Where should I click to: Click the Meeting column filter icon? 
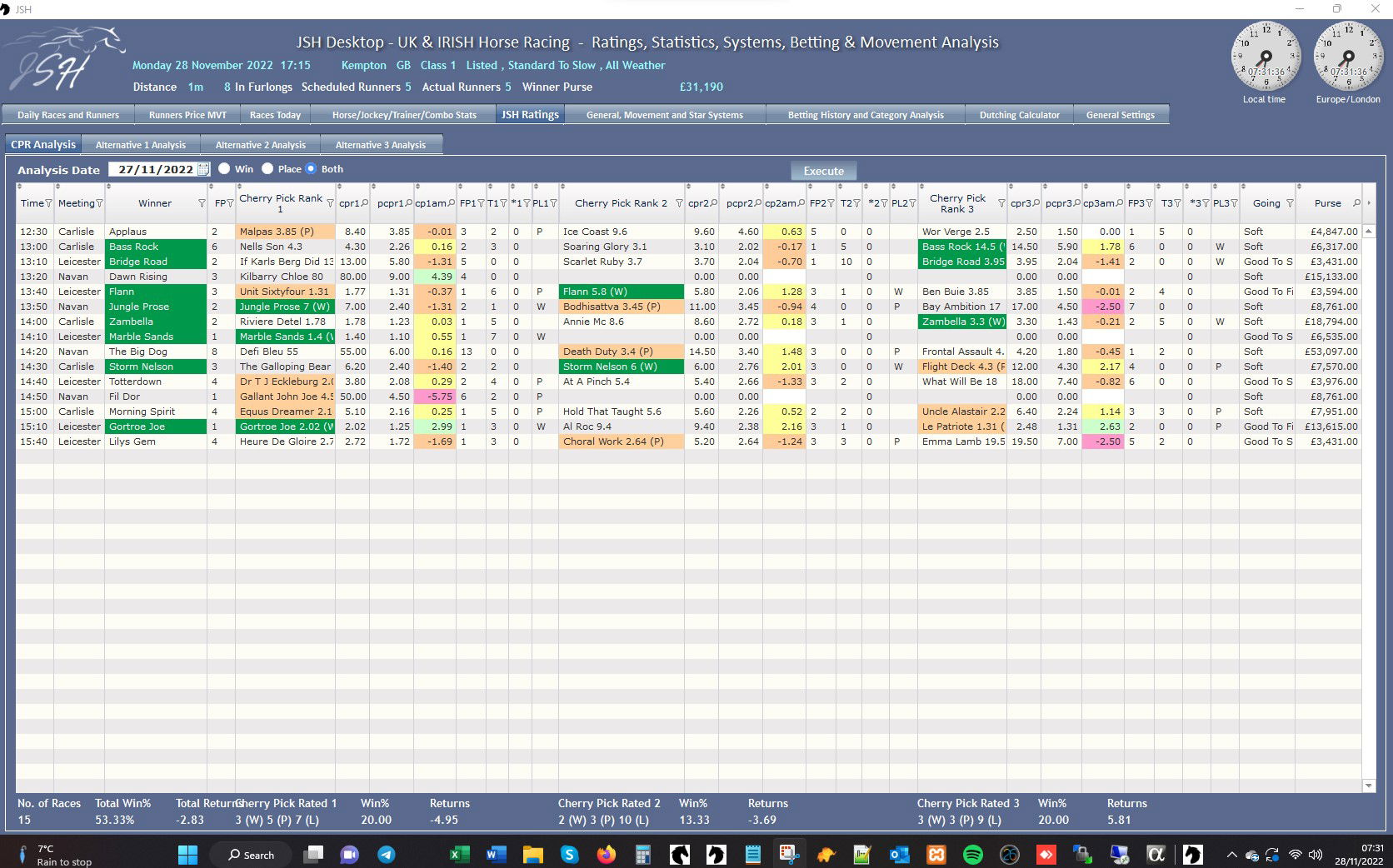pos(99,203)
